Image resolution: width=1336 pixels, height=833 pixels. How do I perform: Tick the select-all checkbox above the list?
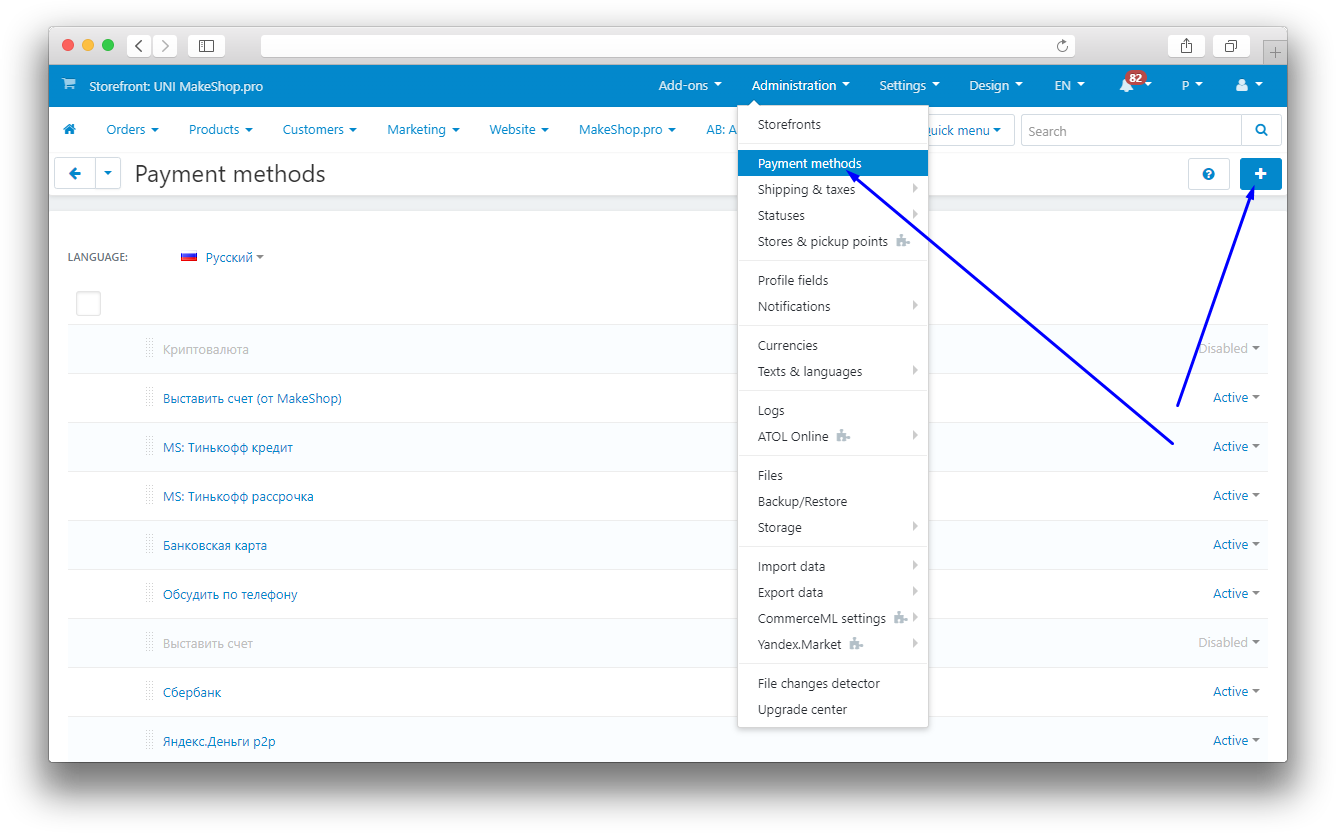[89, 303]
